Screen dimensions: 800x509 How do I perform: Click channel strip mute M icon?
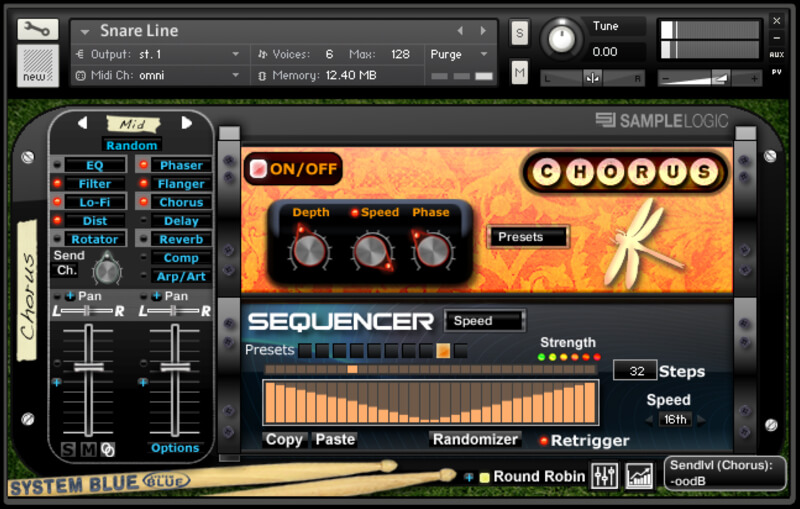pos(88,449)
